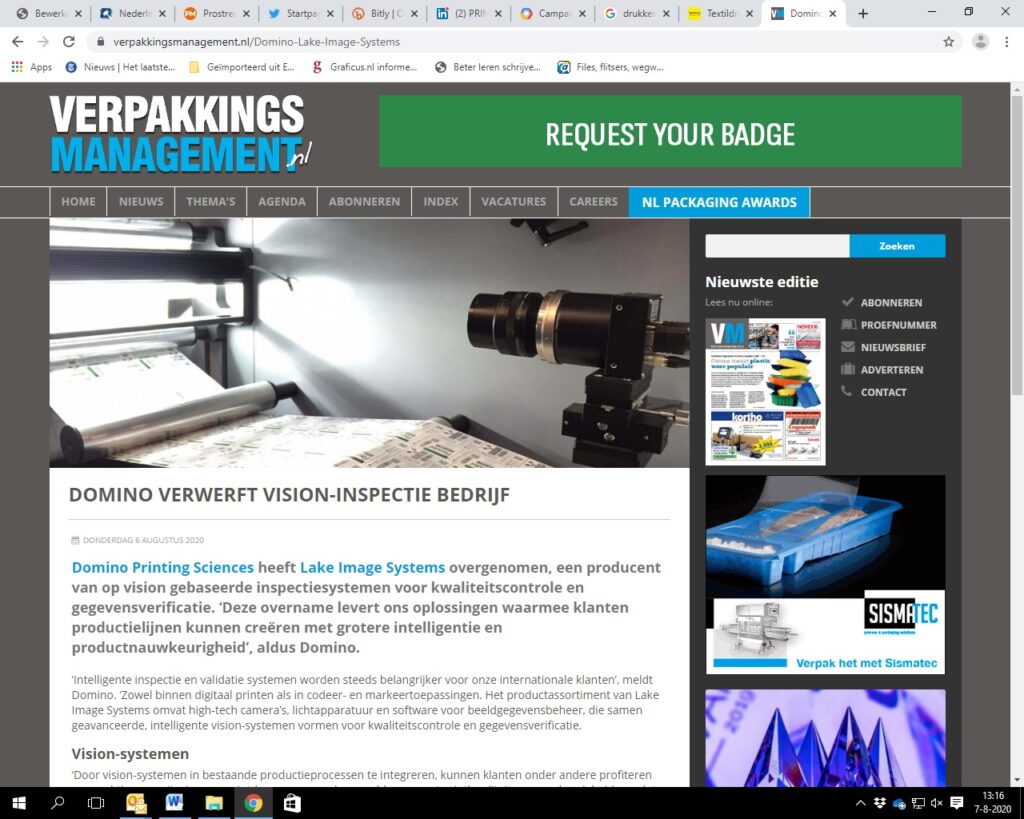Screen dimensions: 1024x819
Task: Open the Domino Printing Sciences link
Action: click(163, 567)
